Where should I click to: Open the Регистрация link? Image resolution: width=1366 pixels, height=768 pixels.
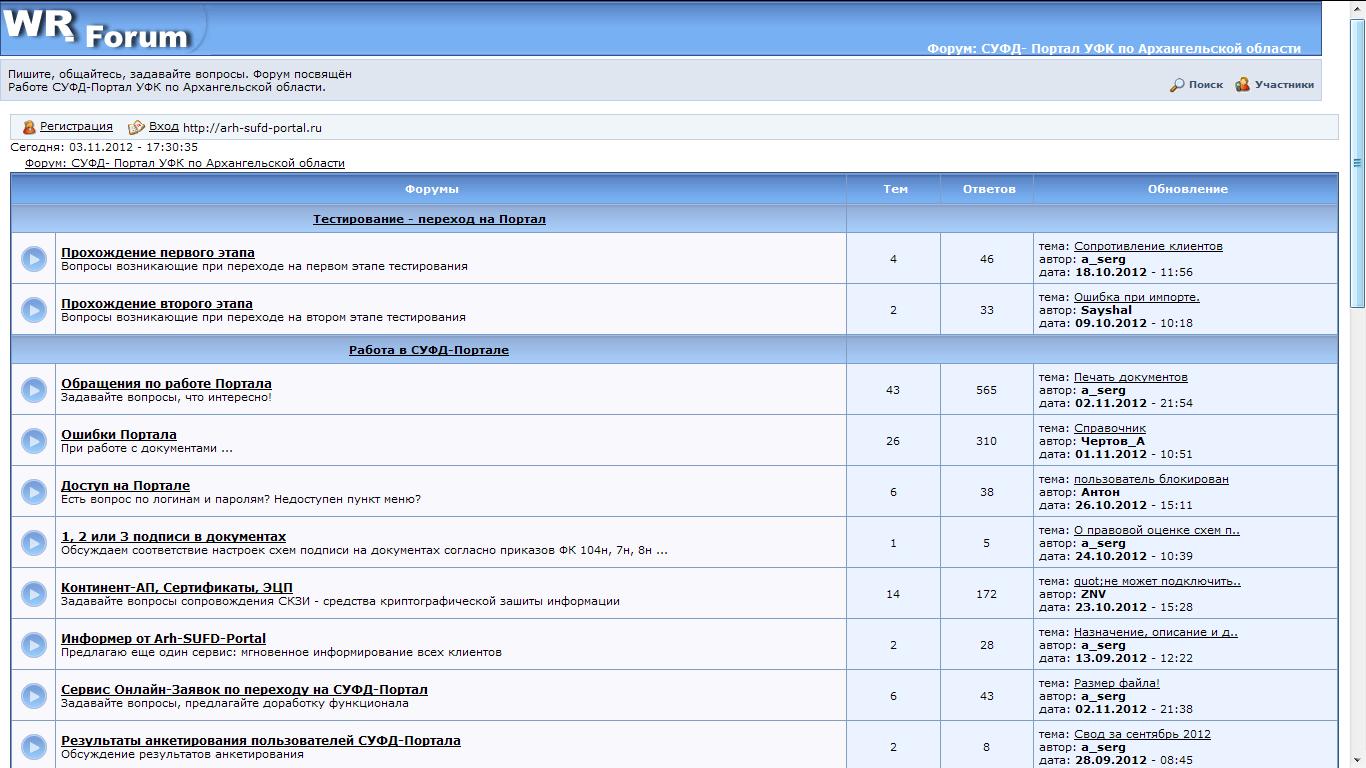tap(76, 127)
